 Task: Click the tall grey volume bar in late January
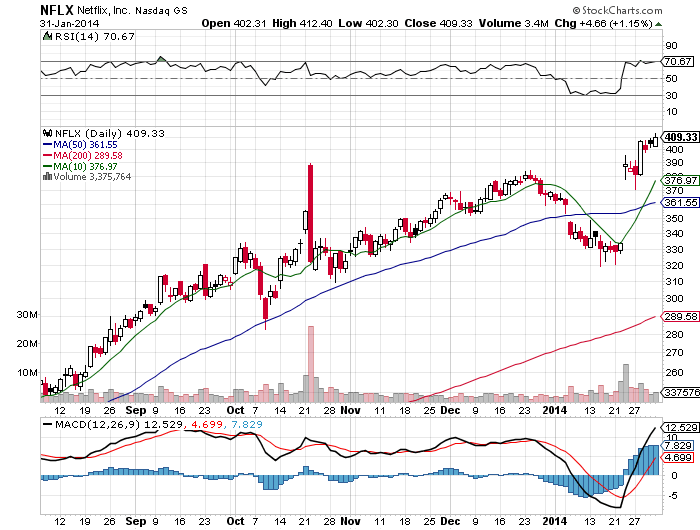[626, 383]
